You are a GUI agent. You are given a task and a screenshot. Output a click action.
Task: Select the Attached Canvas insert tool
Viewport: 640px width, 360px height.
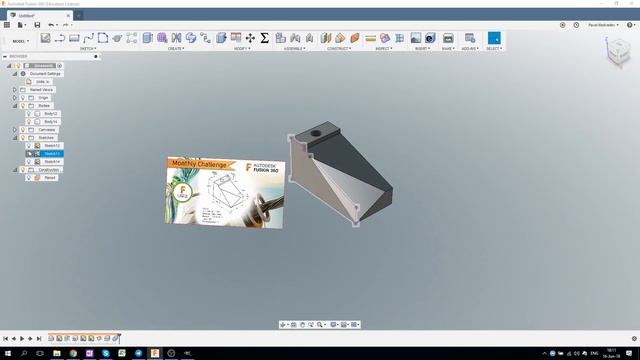(416, 38)
